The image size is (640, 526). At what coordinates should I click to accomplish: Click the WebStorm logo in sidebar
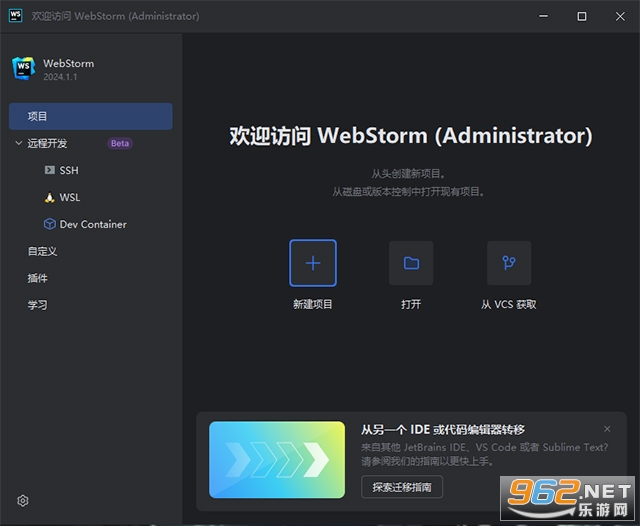[24, 68]
